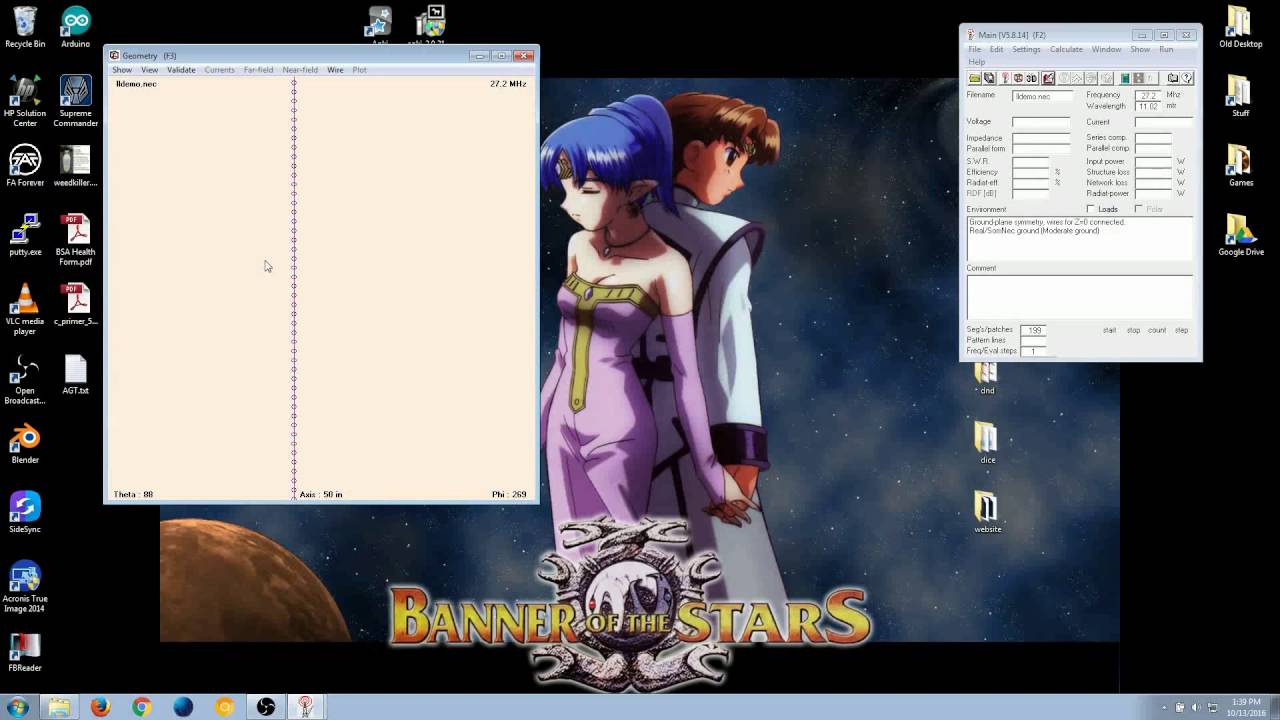Open File Explorer from the taskbar
1280x720 pixels.
[59, 707]
